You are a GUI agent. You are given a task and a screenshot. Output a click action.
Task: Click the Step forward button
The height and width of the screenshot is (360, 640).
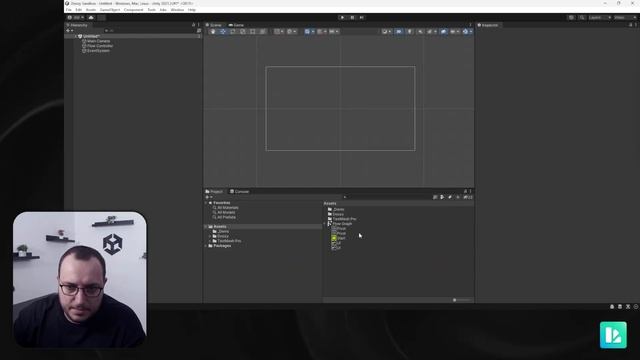[362, 18]
